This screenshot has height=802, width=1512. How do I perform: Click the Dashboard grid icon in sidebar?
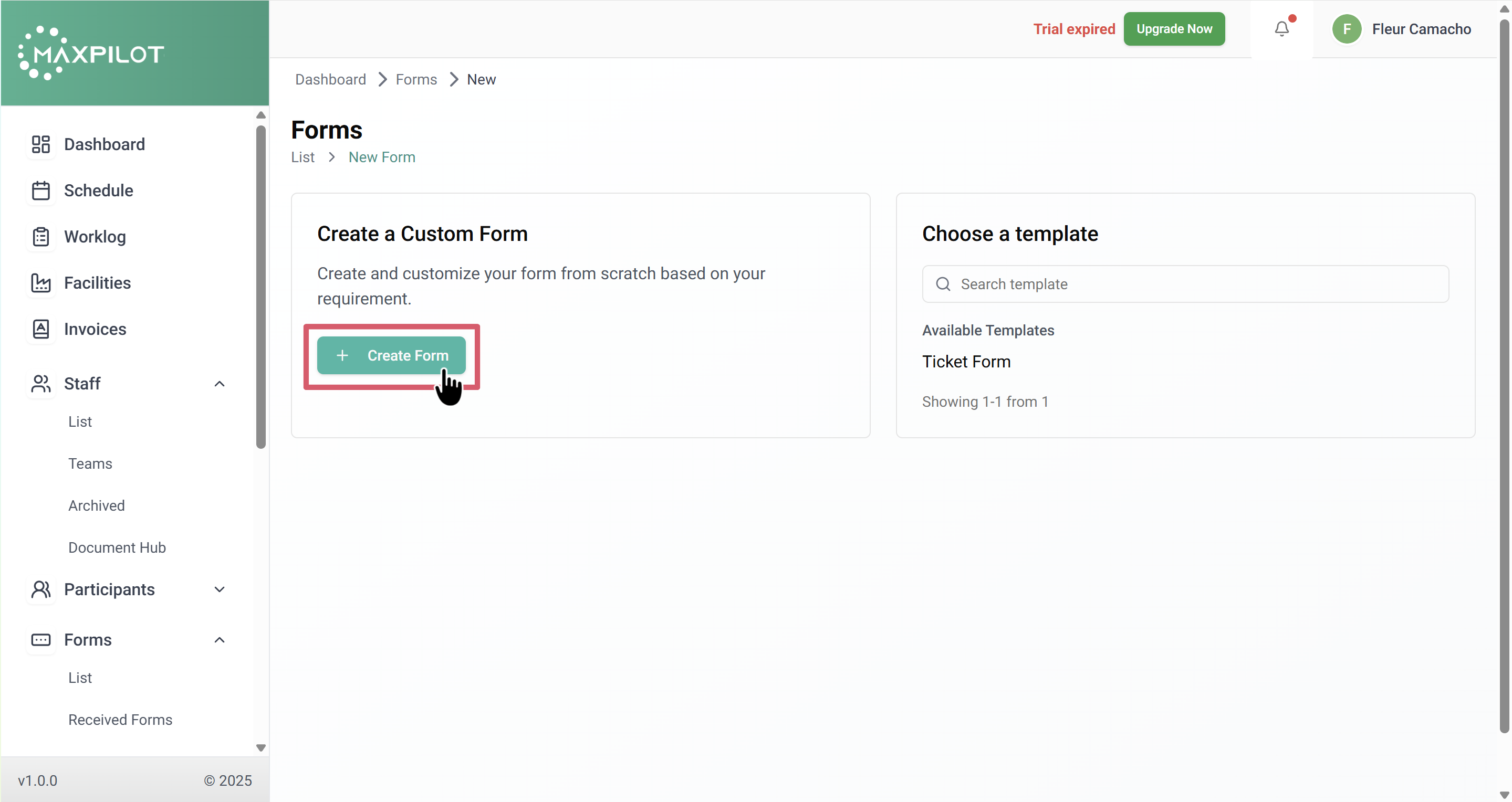point(40,144)
